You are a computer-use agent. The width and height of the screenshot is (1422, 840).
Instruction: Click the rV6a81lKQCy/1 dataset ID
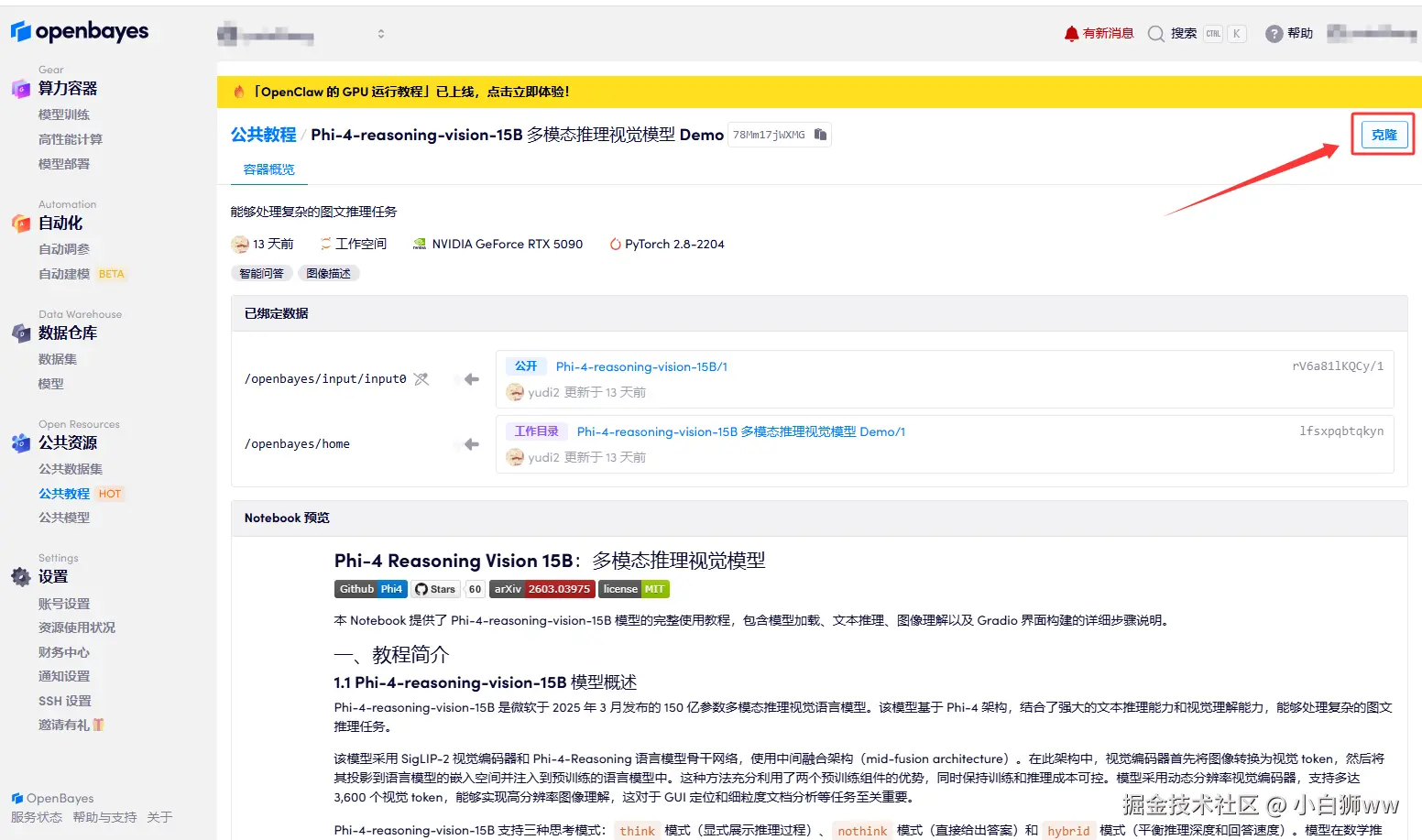(x=1338, y=366)
